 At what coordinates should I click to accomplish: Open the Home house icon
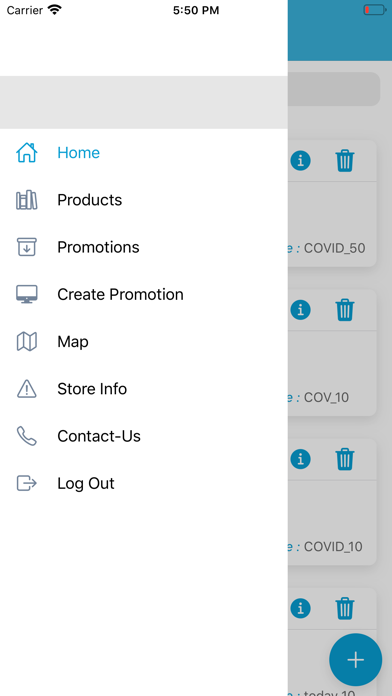click(27, 153)
